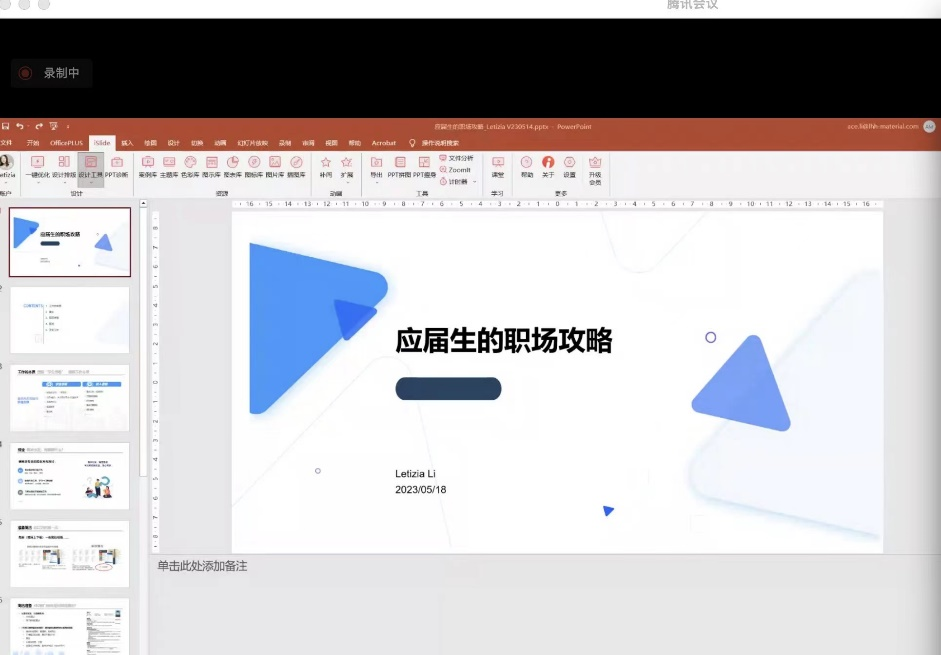Click the notes field 单击此处添加备注
Viewport: 941px width, 655px height.
(x=202, y=567)
